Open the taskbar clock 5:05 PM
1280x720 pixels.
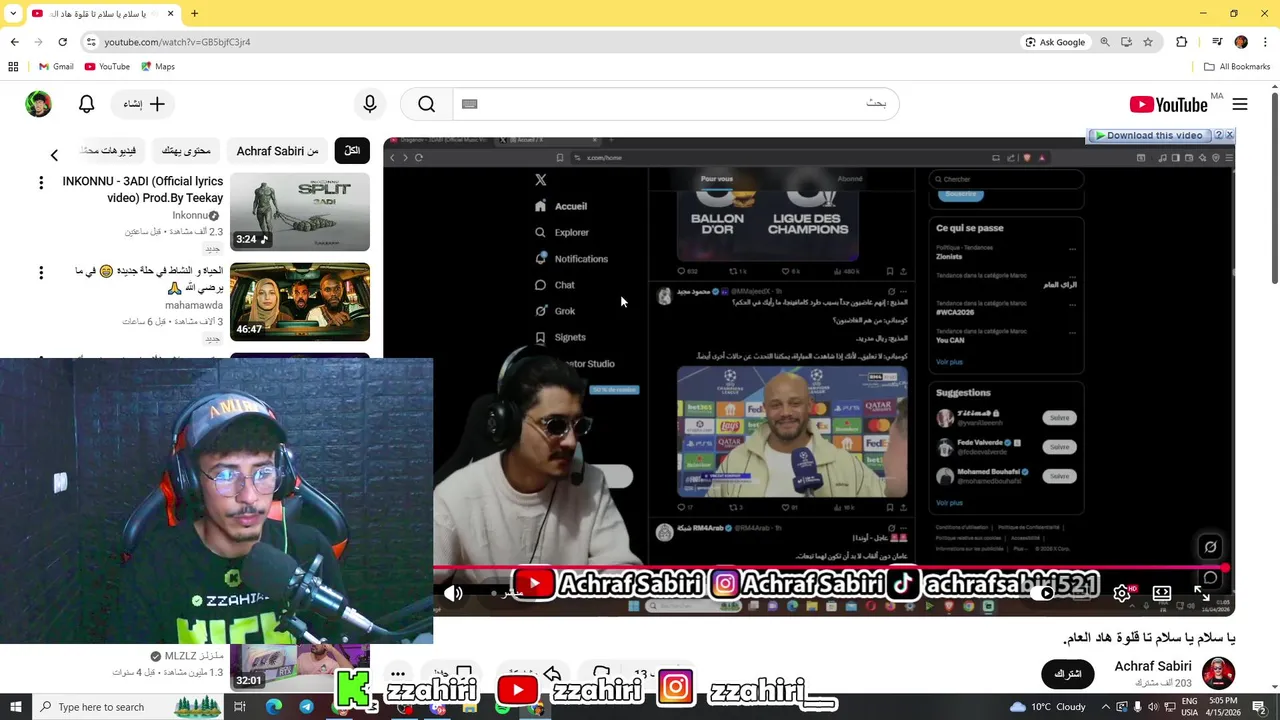point(1223,707)
